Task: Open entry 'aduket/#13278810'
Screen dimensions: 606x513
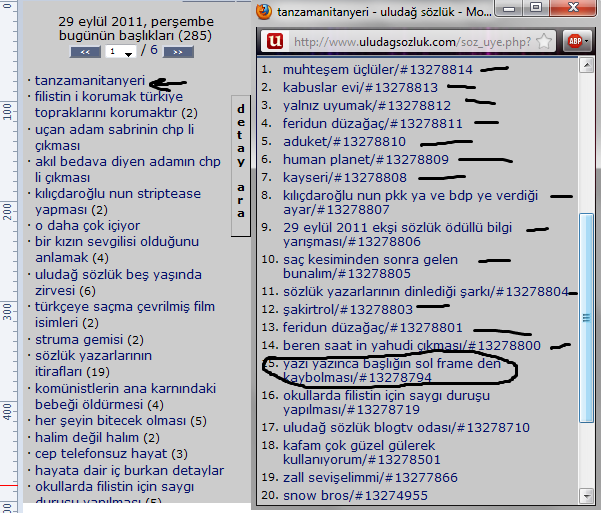Action: 344,141
